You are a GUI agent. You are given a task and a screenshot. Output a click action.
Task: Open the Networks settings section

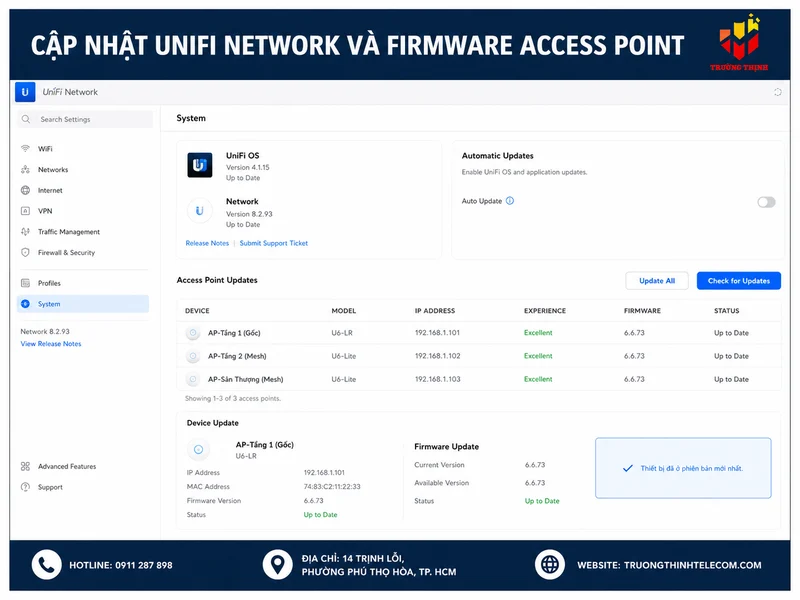84,169
